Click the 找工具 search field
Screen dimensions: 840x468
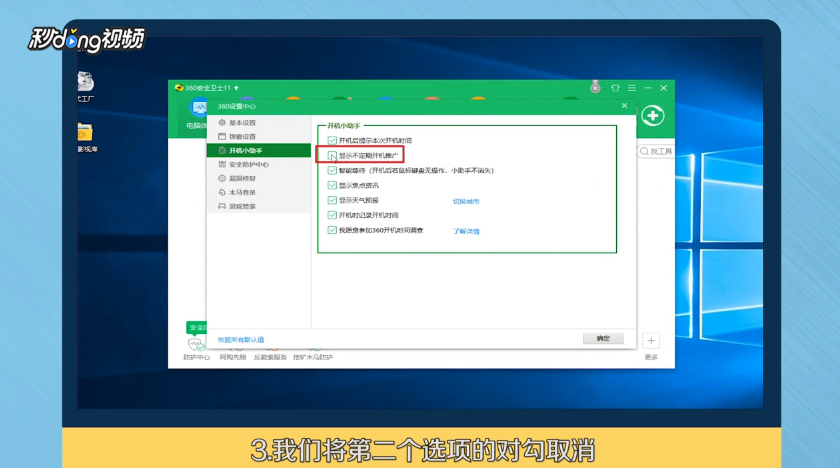(x=656, y=152)
